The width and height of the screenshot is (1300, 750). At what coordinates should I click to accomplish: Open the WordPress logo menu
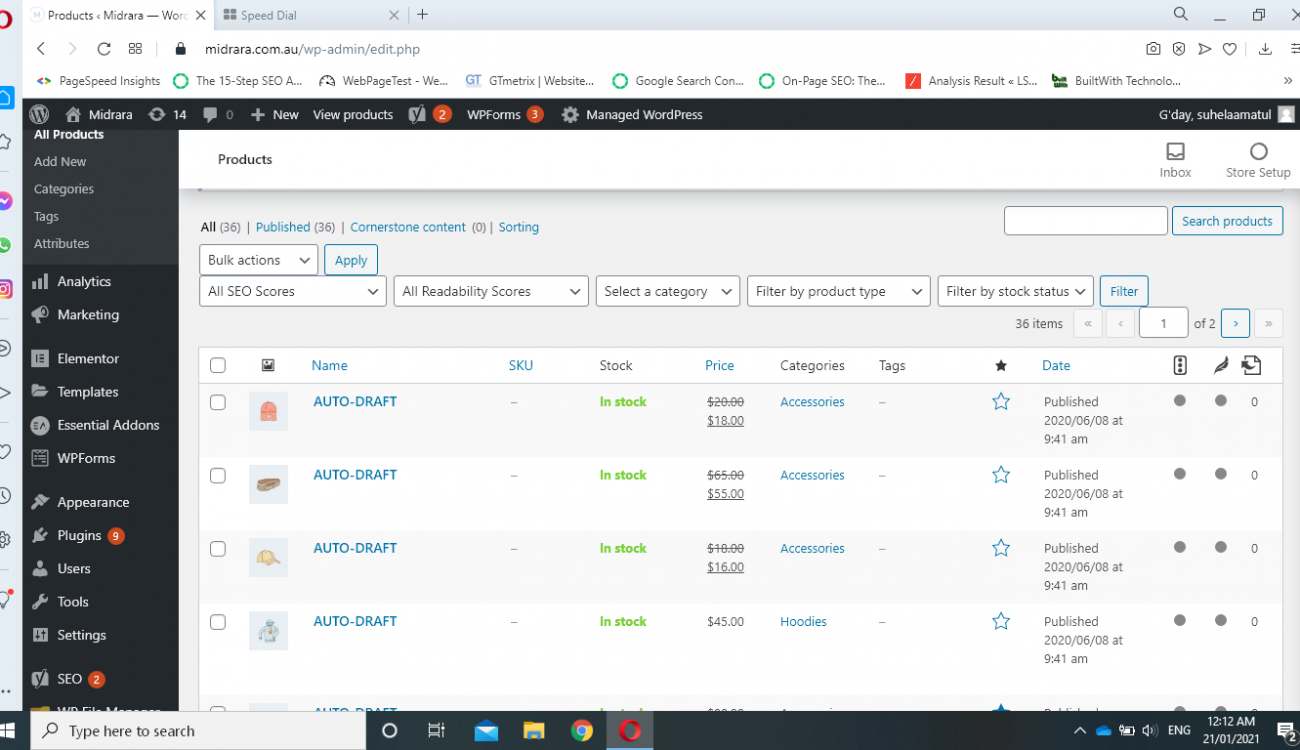tap(39, 115)
